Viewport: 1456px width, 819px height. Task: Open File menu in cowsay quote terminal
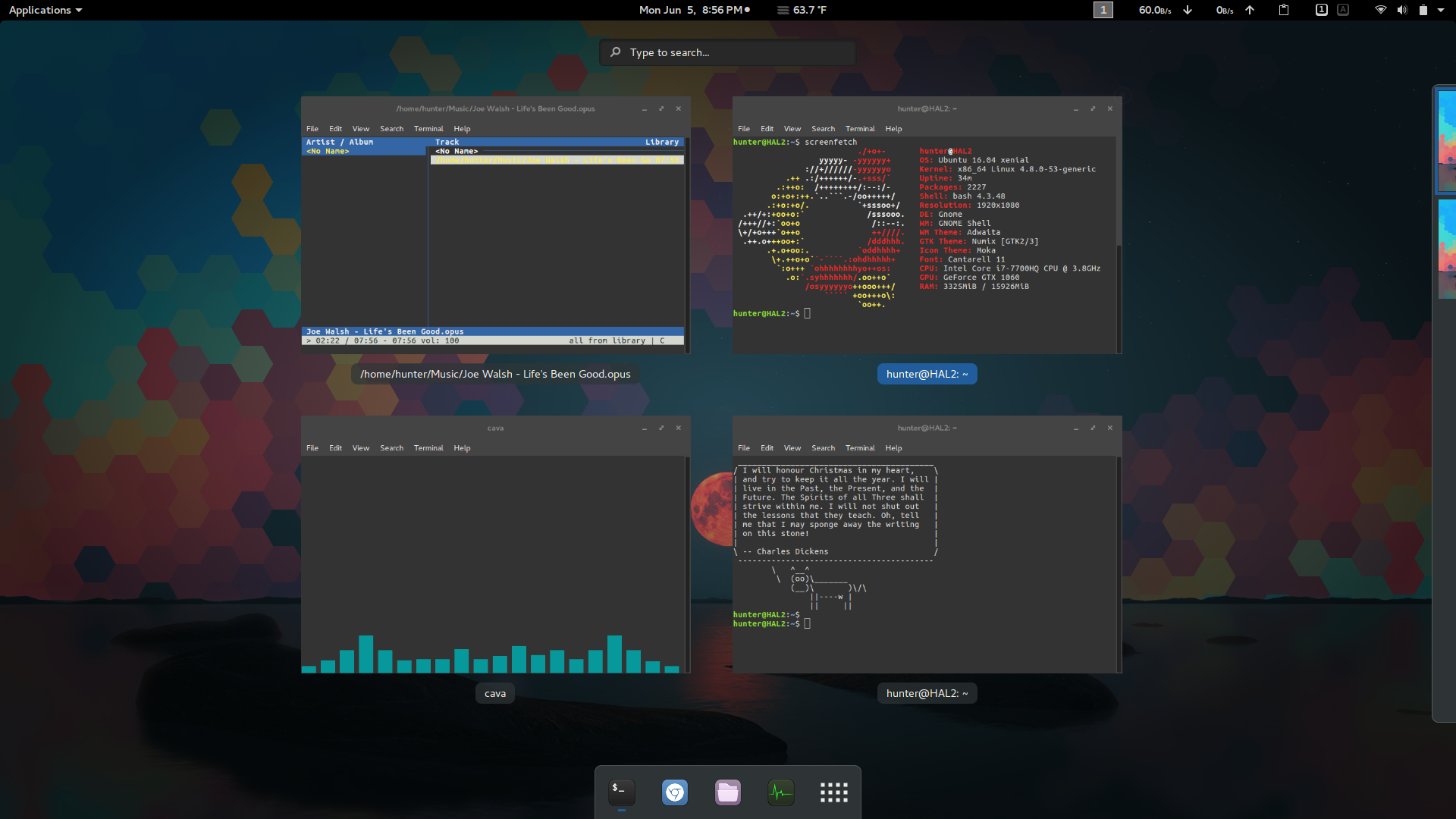[744, 448]
